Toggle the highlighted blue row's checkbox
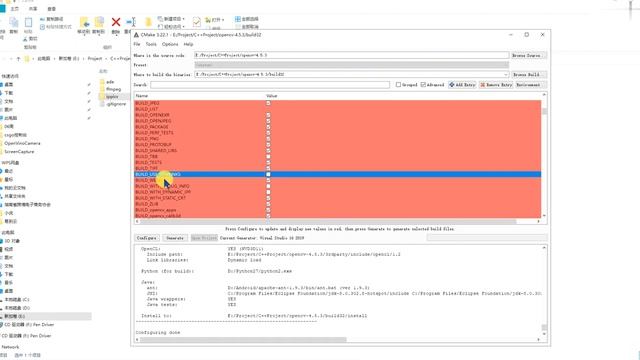Image resolution: width=640 pixels, height=360 pixels. pos(268,174)
